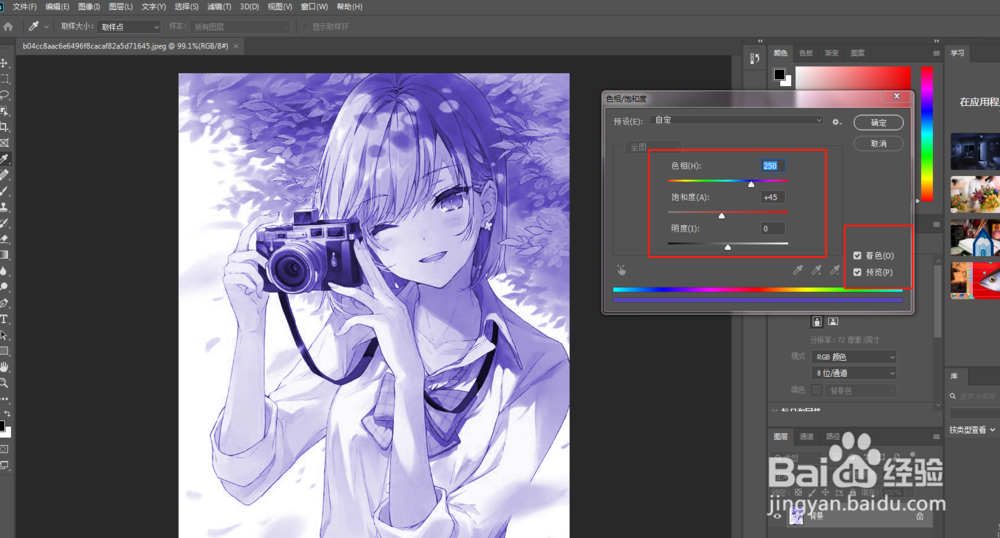Switch to the 渐变 gradients tab
The height and width of the screenshot is (538, 1000).
tap(831, 53)
